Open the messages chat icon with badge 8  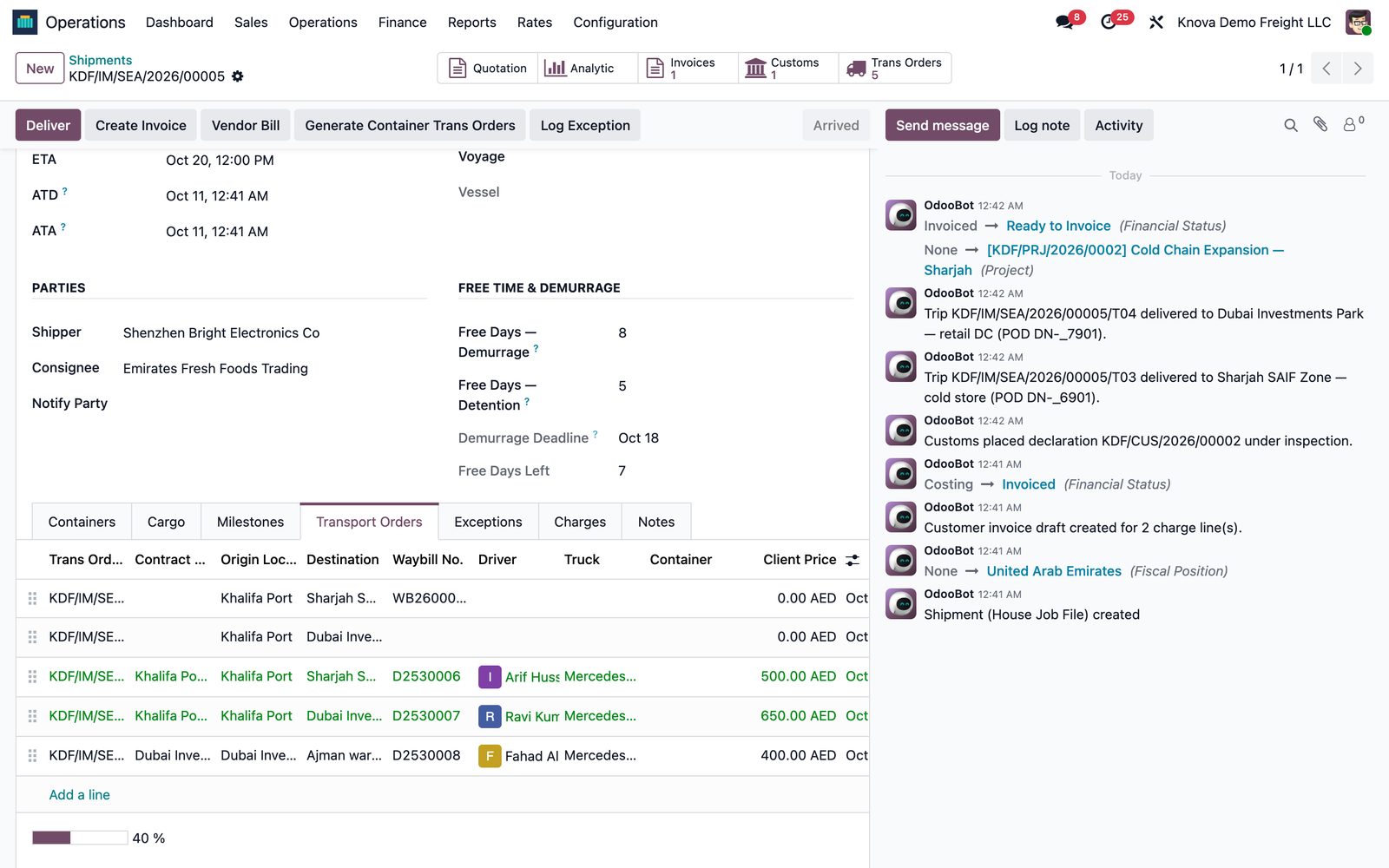click(1064, 22)
